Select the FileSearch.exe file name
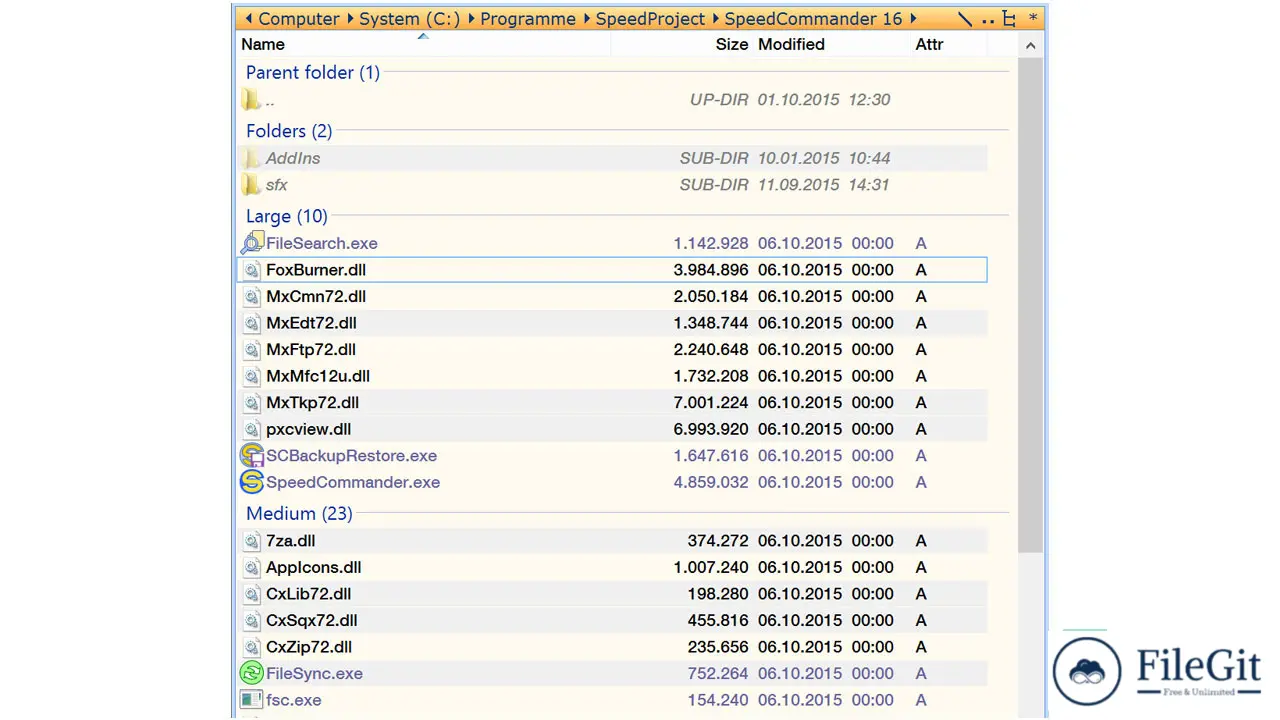 click(322, 243)
